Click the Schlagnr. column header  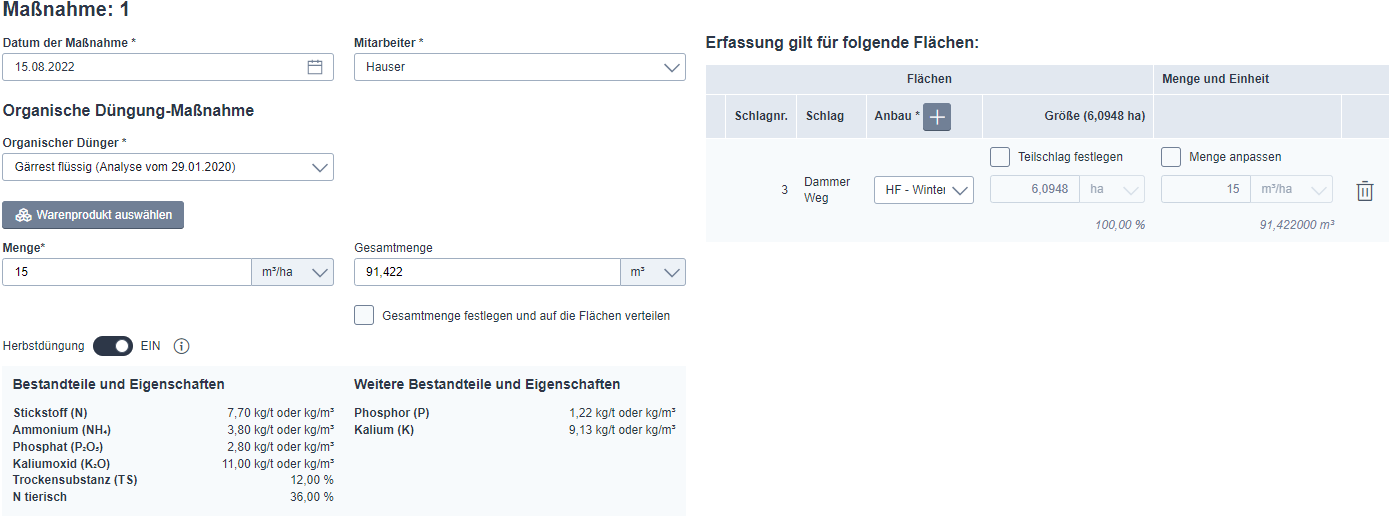click(x=761, y=116)
